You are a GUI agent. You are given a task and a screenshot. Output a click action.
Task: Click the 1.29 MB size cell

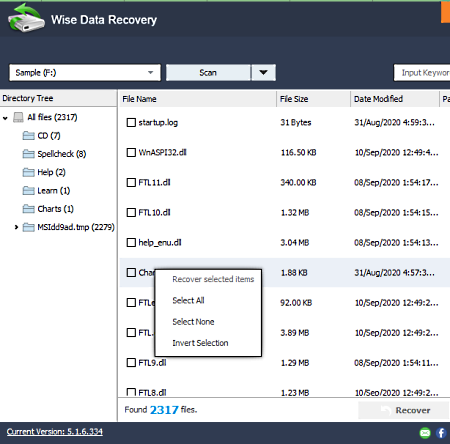pyautogui.click(x=295, y=363)
